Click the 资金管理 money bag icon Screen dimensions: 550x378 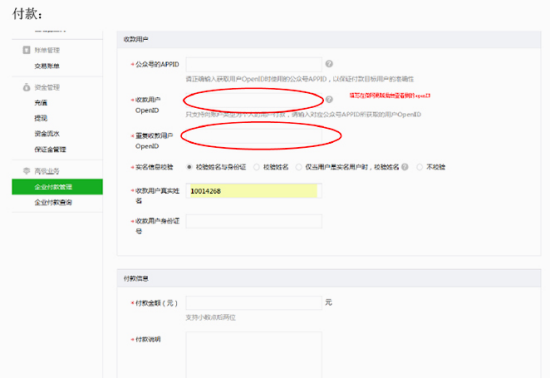[26, 87]
